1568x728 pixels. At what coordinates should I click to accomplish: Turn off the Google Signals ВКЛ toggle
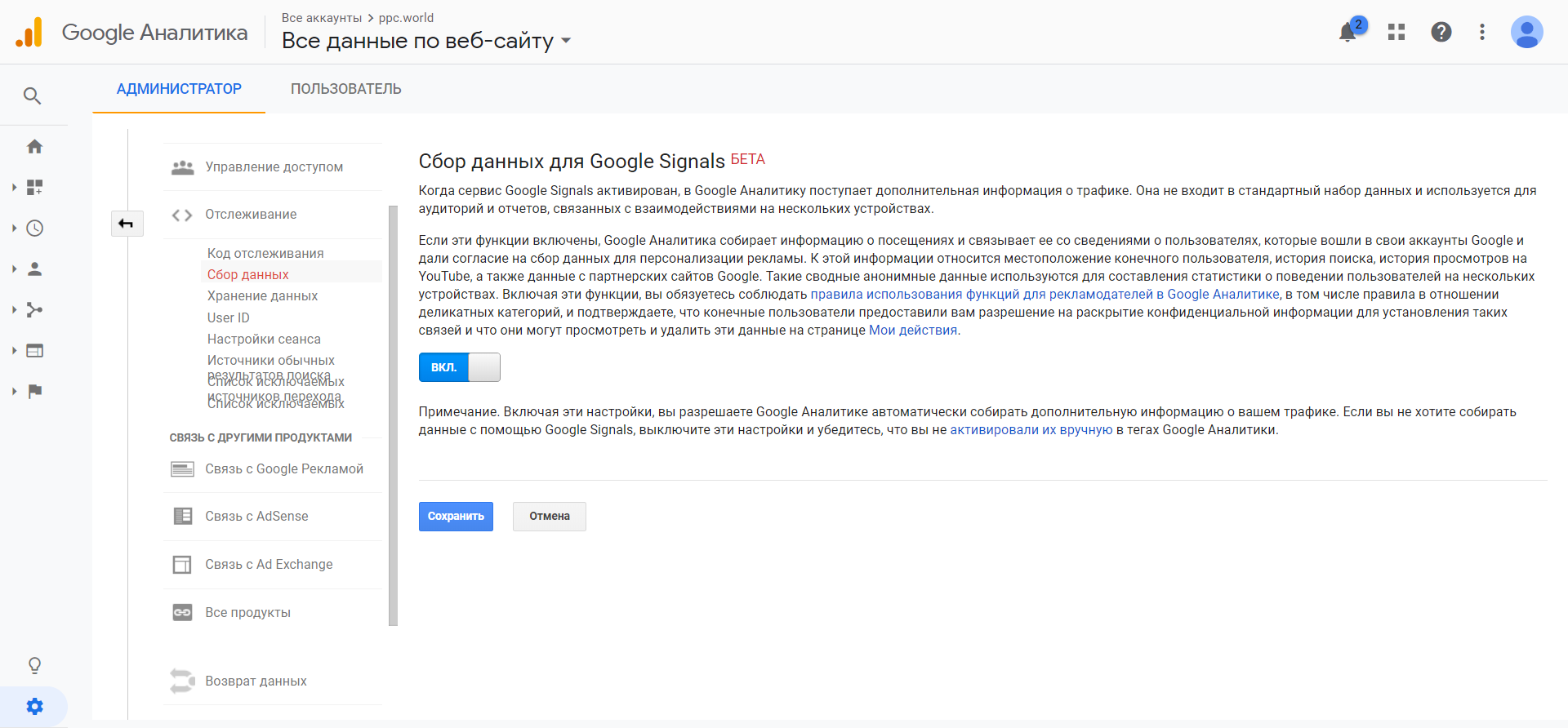(459, 367)
